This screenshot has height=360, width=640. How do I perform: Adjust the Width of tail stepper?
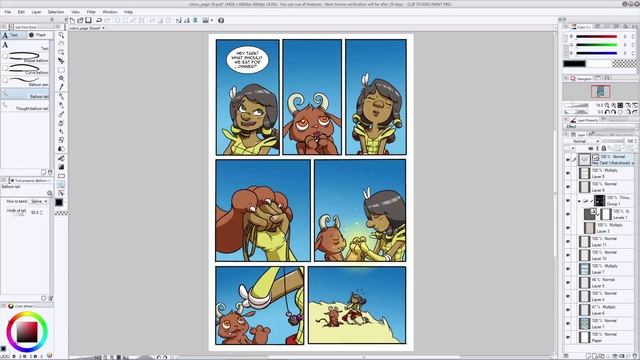point(42,212)
